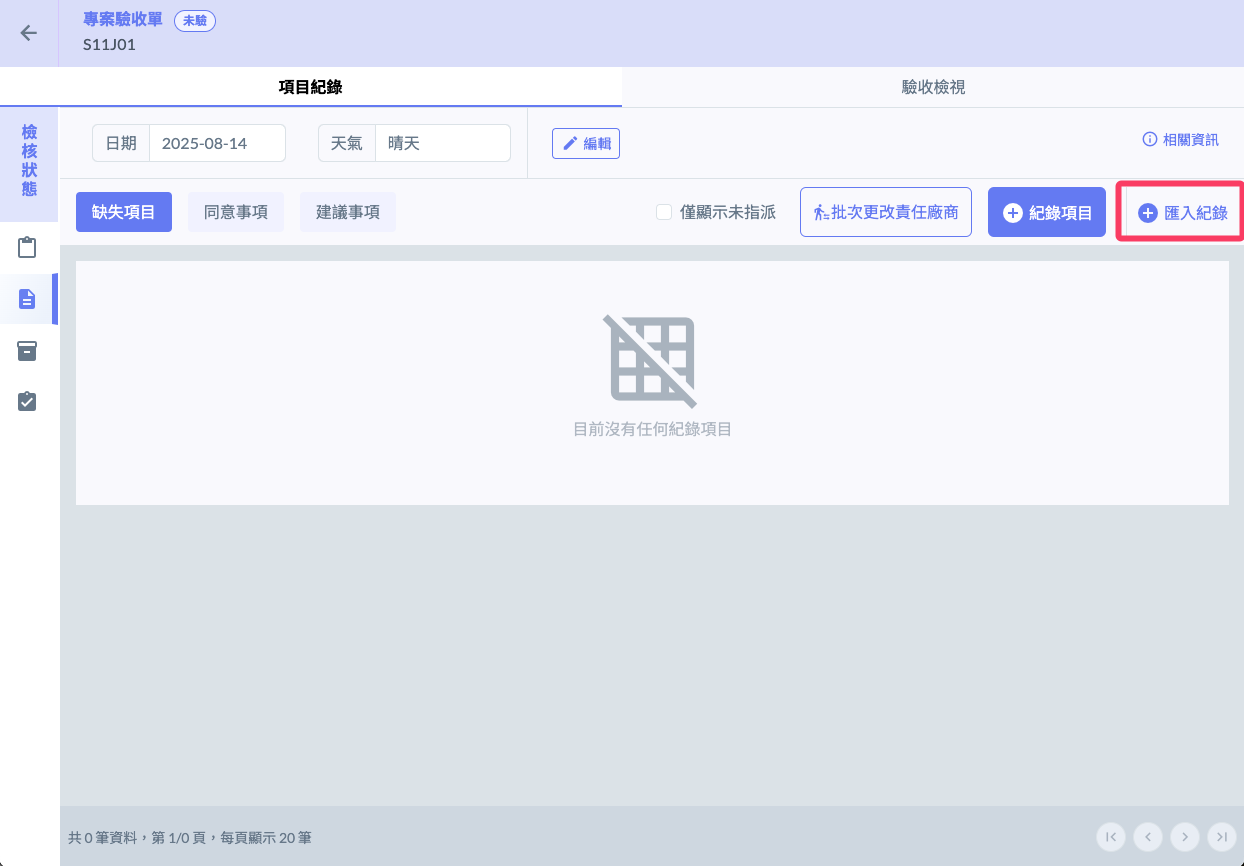Switch to 同意事項 filter
This screenshot has height=866, width=1244.
(236, 212)
